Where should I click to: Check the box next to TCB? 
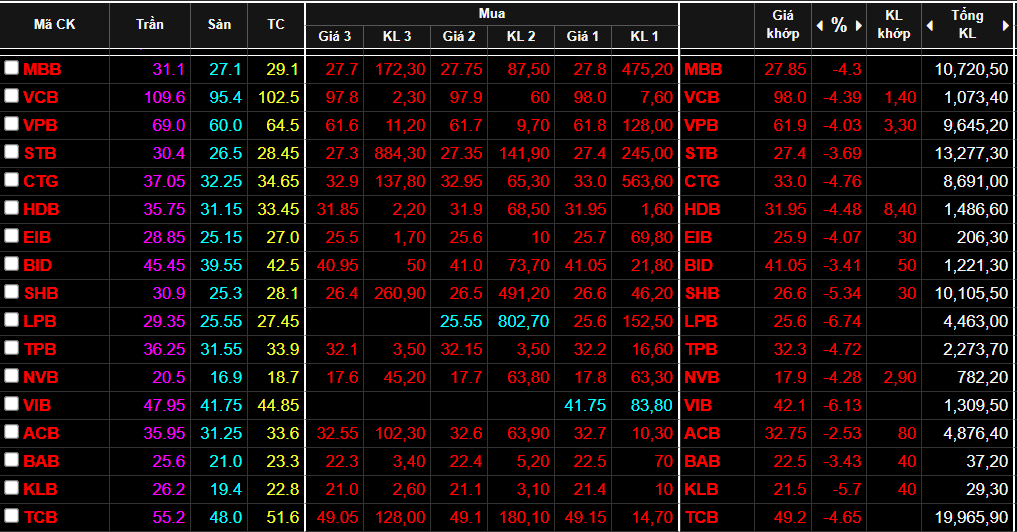pos(11,517)
